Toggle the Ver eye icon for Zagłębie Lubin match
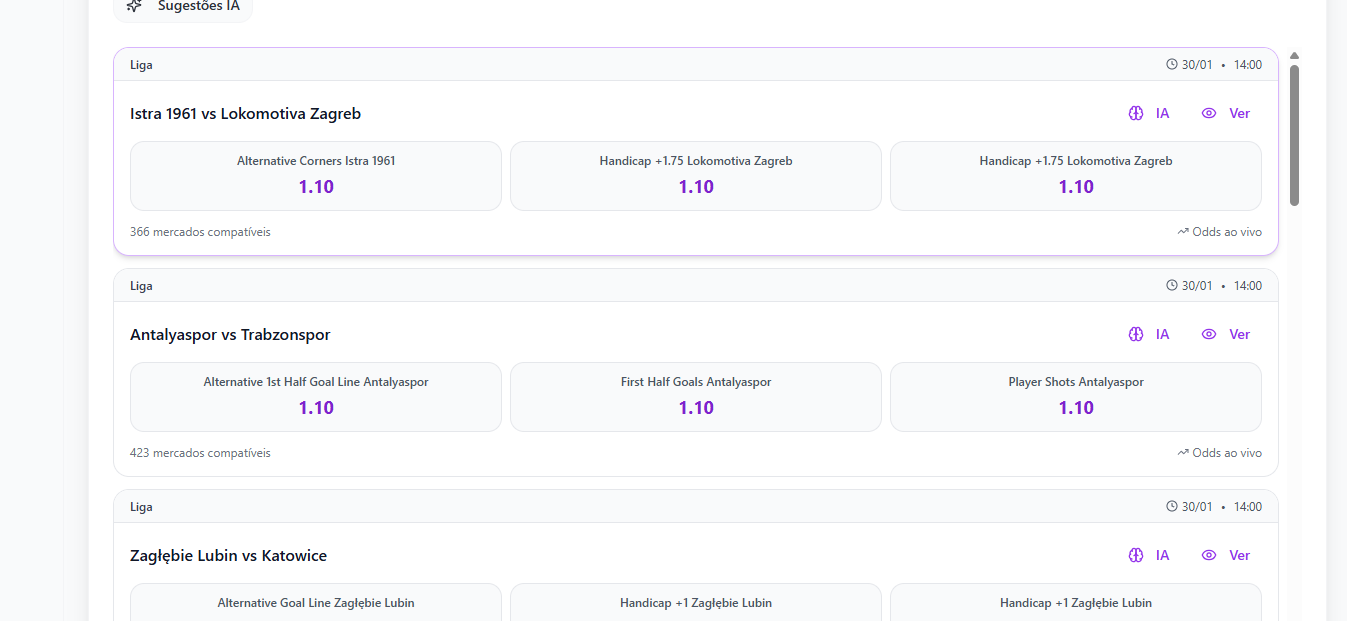The height and width of the screenshot is (621, 1347). (x=1208, y=555)
